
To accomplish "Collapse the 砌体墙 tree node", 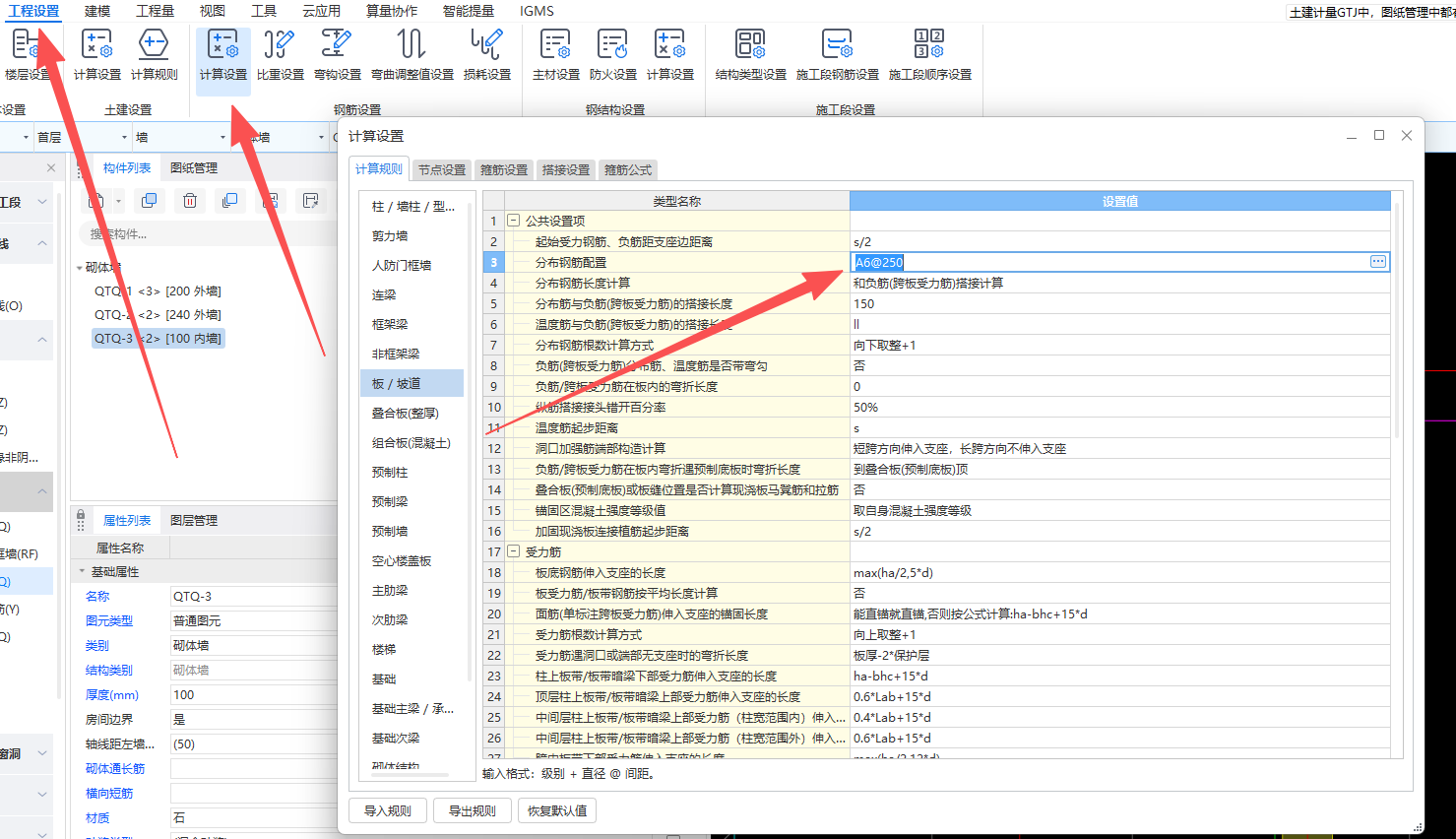I will click(80, 268).
